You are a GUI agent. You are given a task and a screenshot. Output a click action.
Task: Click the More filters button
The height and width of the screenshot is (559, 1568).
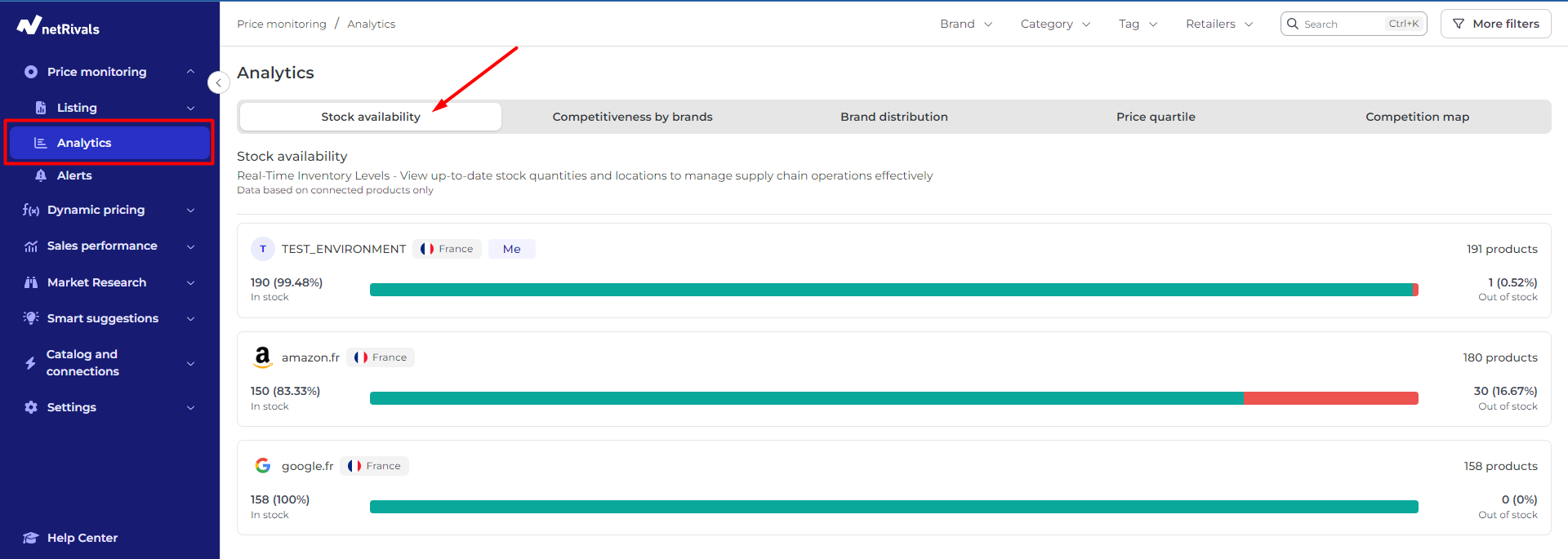1495,24
